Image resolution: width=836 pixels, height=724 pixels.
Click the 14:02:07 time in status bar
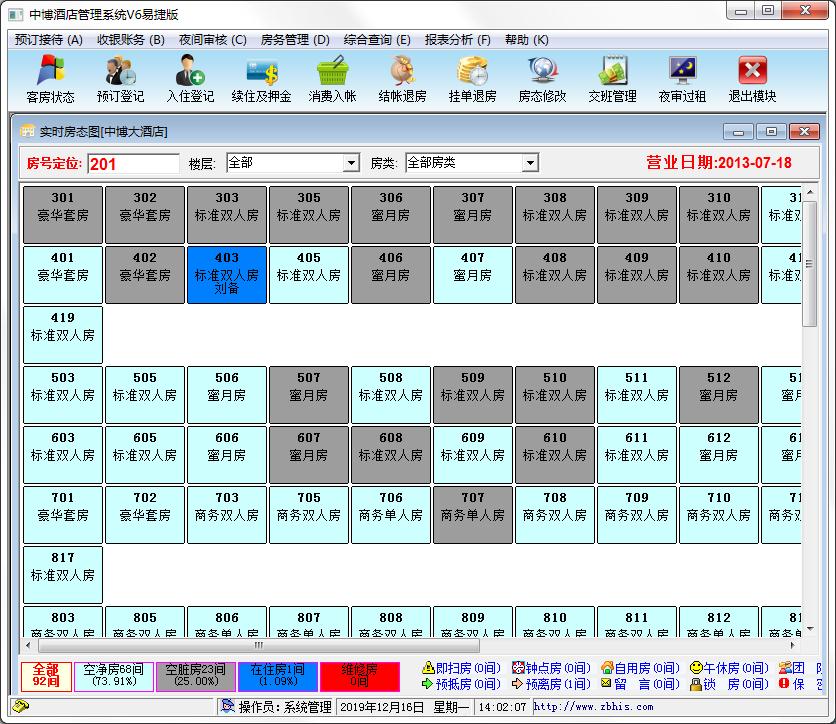[502, 707]
